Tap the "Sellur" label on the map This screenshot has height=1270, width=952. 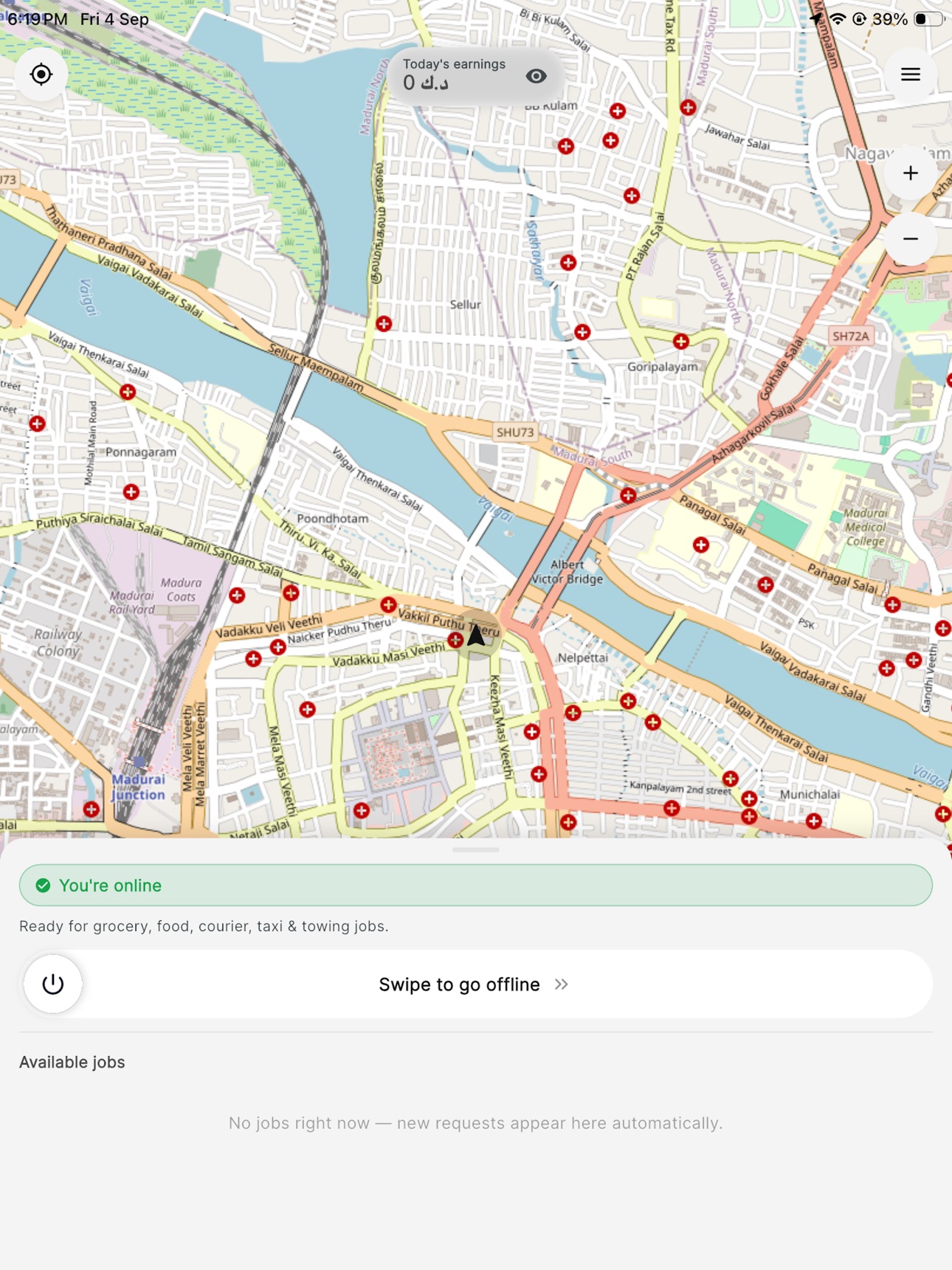[465, 305]
